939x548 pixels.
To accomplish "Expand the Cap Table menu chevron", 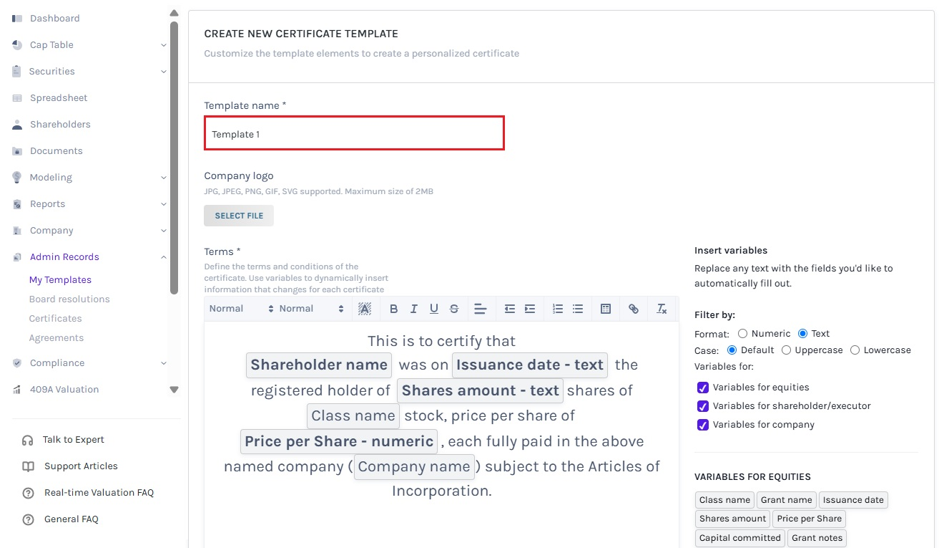I will point(163,45).
